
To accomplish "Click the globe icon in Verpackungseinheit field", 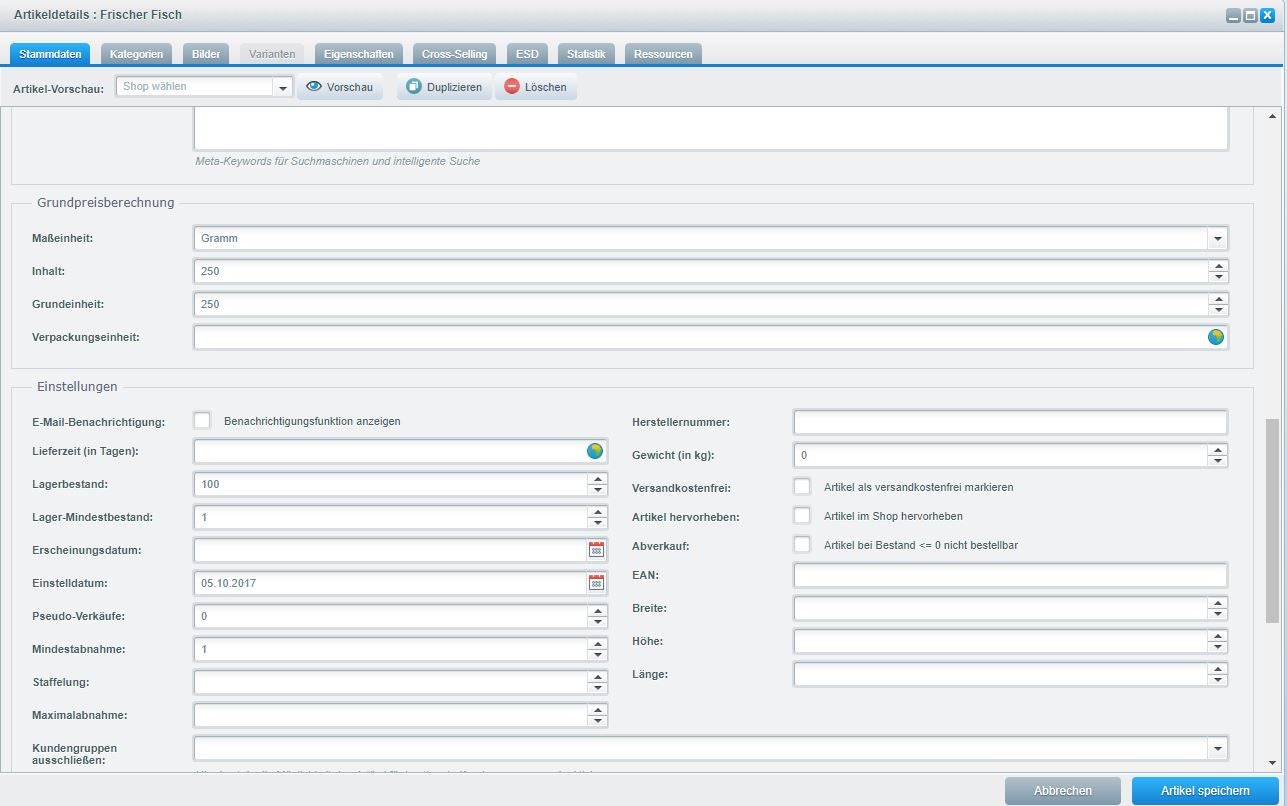I will point(1215,337).
